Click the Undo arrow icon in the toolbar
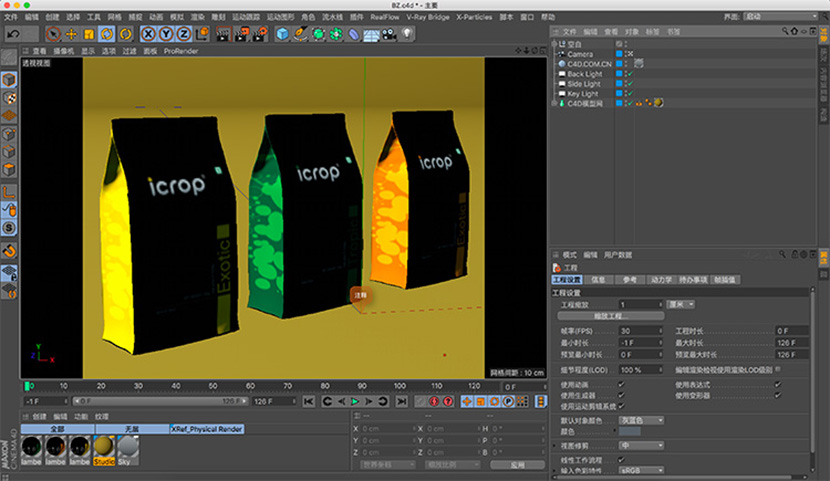 tap(14, 34)
